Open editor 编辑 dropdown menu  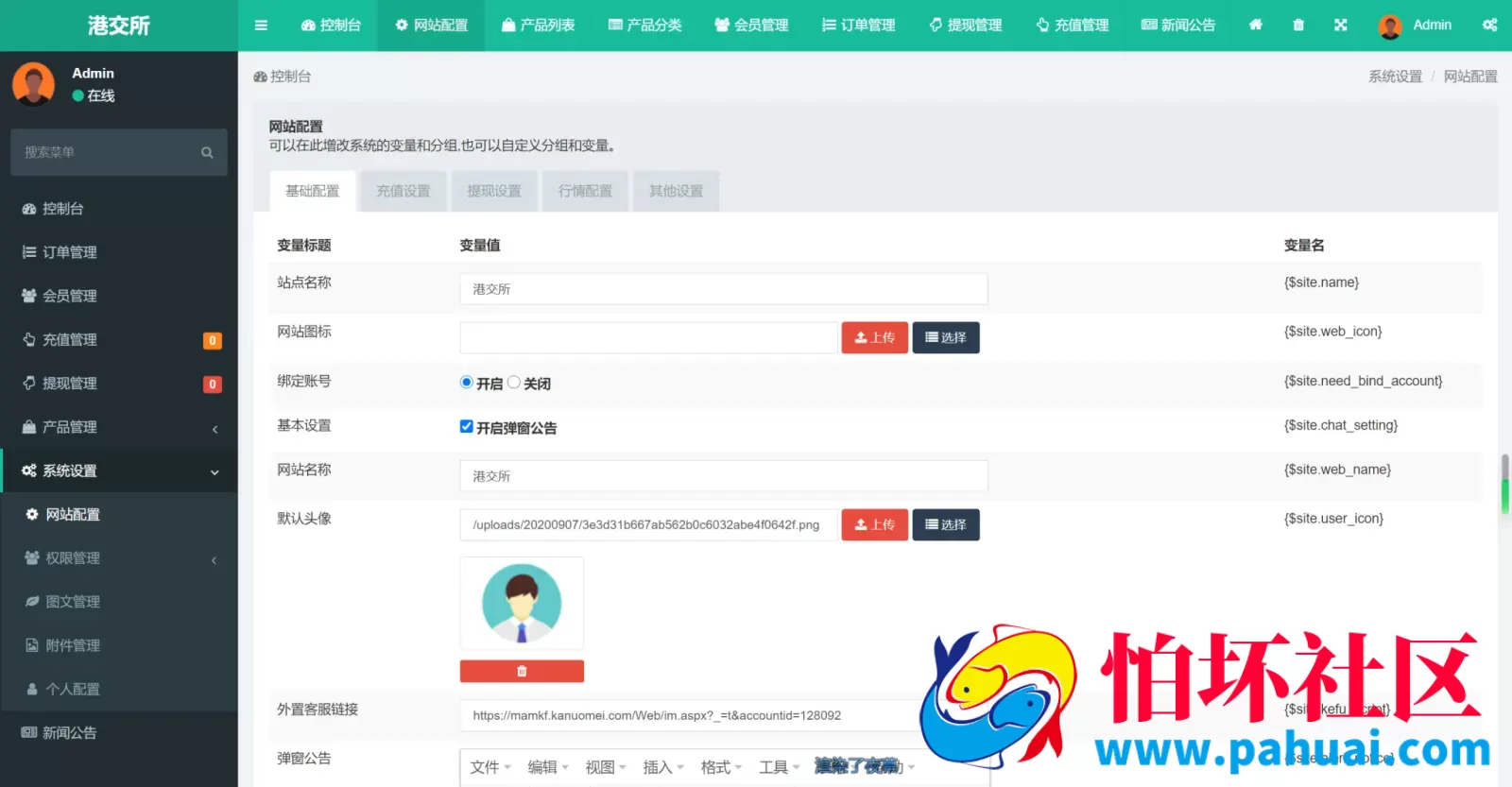(x=548, y=767)
